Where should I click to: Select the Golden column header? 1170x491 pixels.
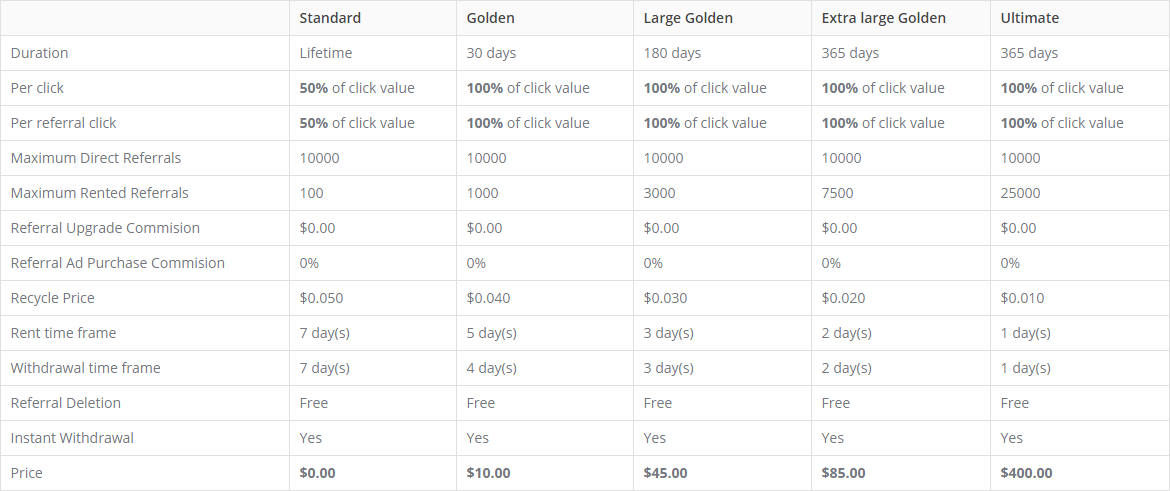490,18
